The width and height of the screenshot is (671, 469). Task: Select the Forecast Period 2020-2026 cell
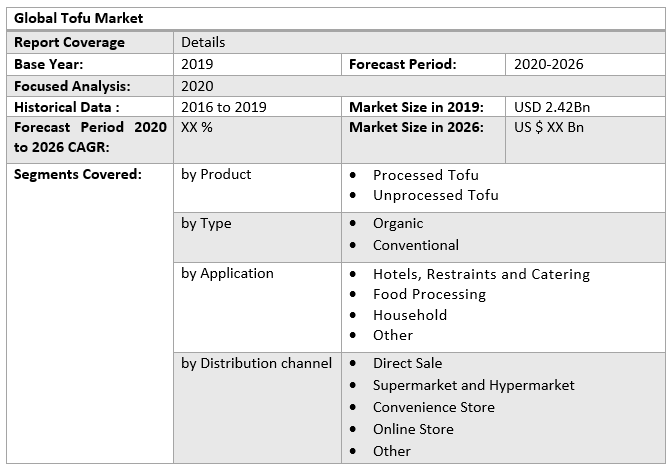(549, 64)
